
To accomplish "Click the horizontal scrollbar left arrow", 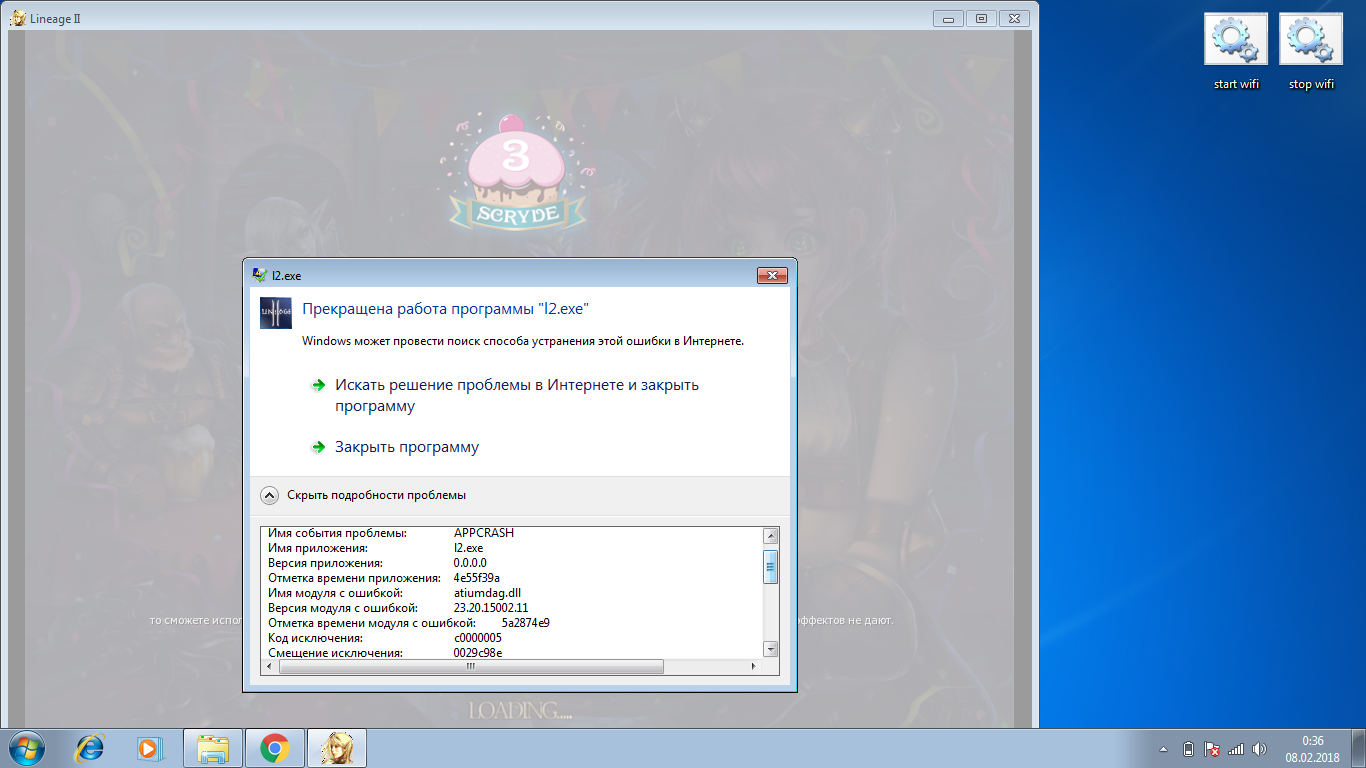I will [269, 666].
